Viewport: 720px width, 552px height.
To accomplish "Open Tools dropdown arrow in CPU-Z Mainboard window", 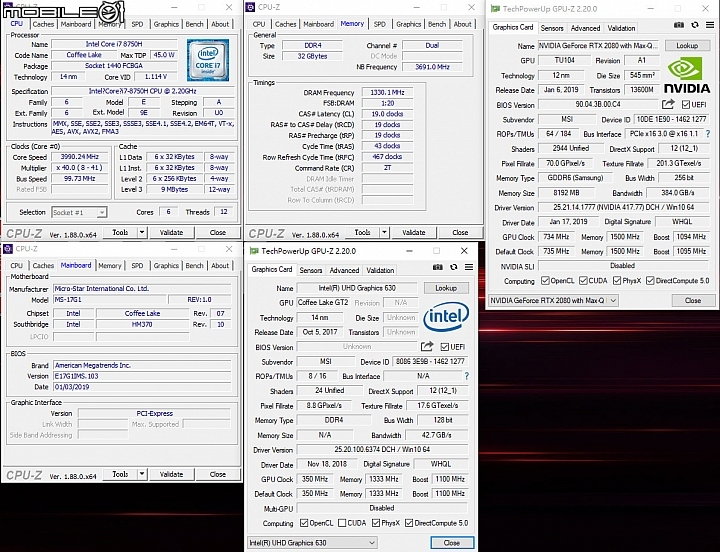I will pos(142,474).
